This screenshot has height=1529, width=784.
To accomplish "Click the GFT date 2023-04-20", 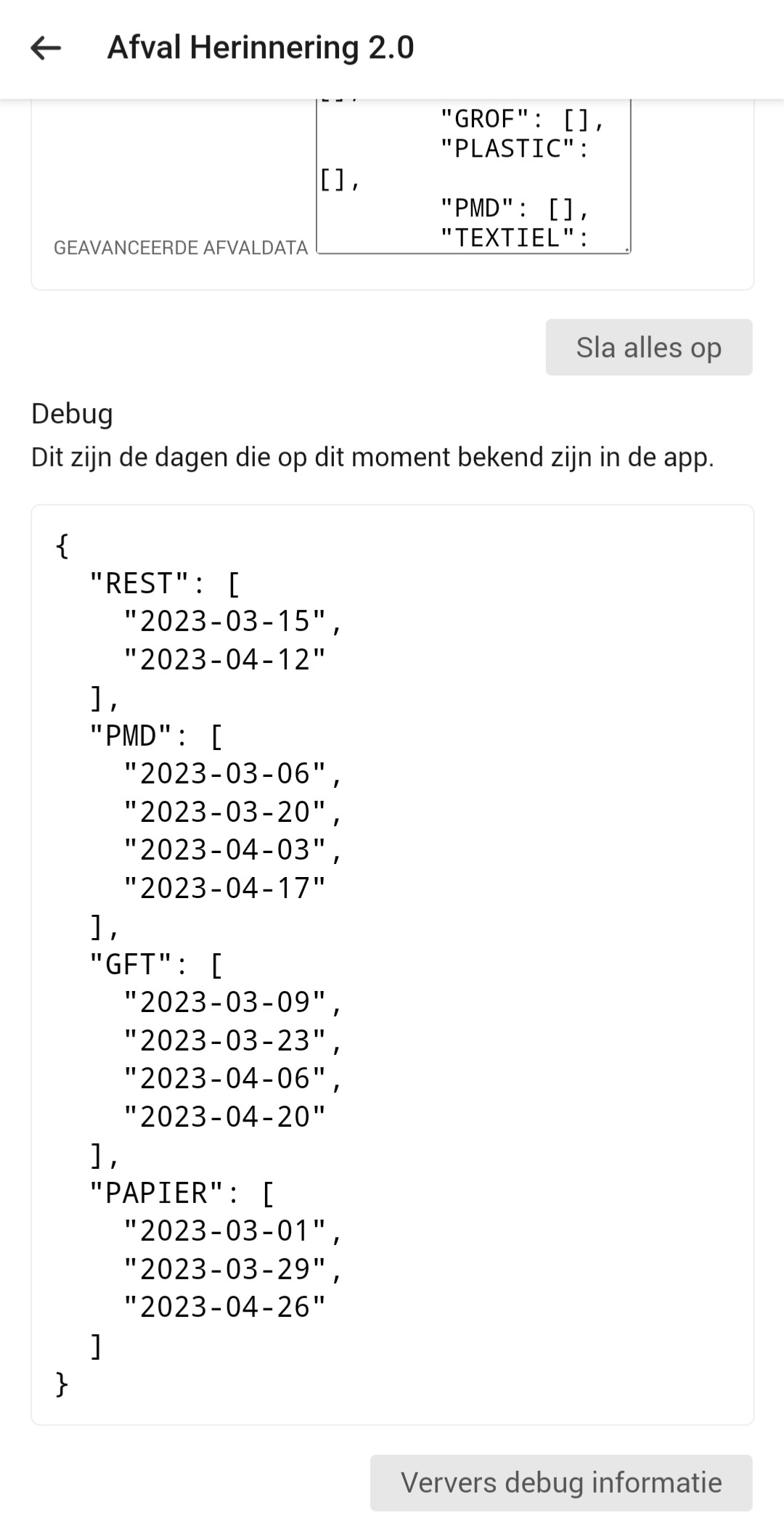I will click(x=224, y=1117).
